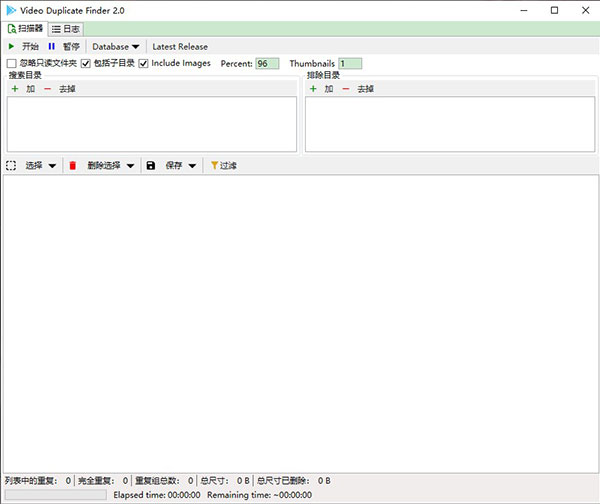This screenshot has width=600, height=504.
Task: Click 加 under 排除目录
Action: 329,89
